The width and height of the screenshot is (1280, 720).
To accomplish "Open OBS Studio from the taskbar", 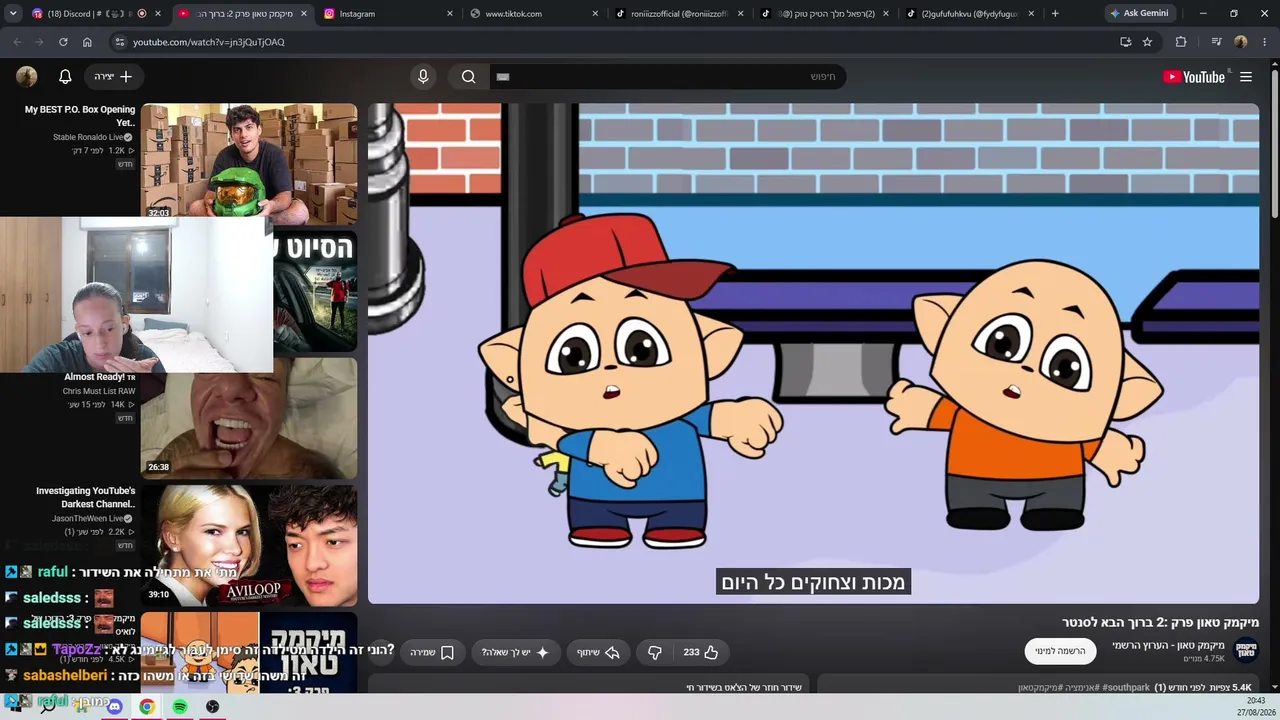I will 213,707.
